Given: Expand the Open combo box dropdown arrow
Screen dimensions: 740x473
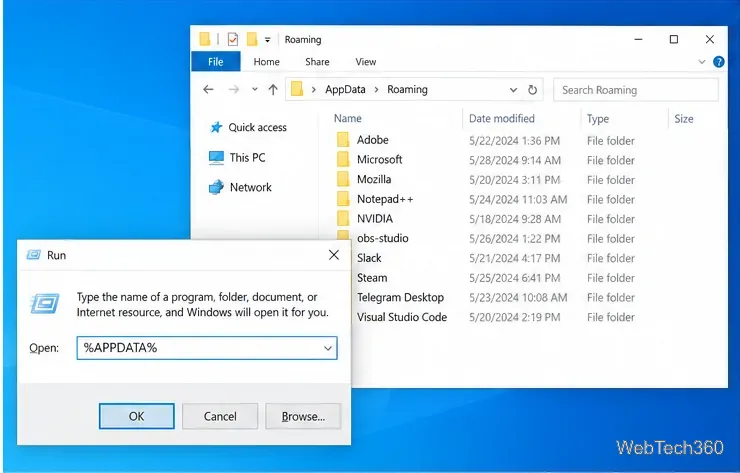Looking at the screenshot, I should (328, 348).
